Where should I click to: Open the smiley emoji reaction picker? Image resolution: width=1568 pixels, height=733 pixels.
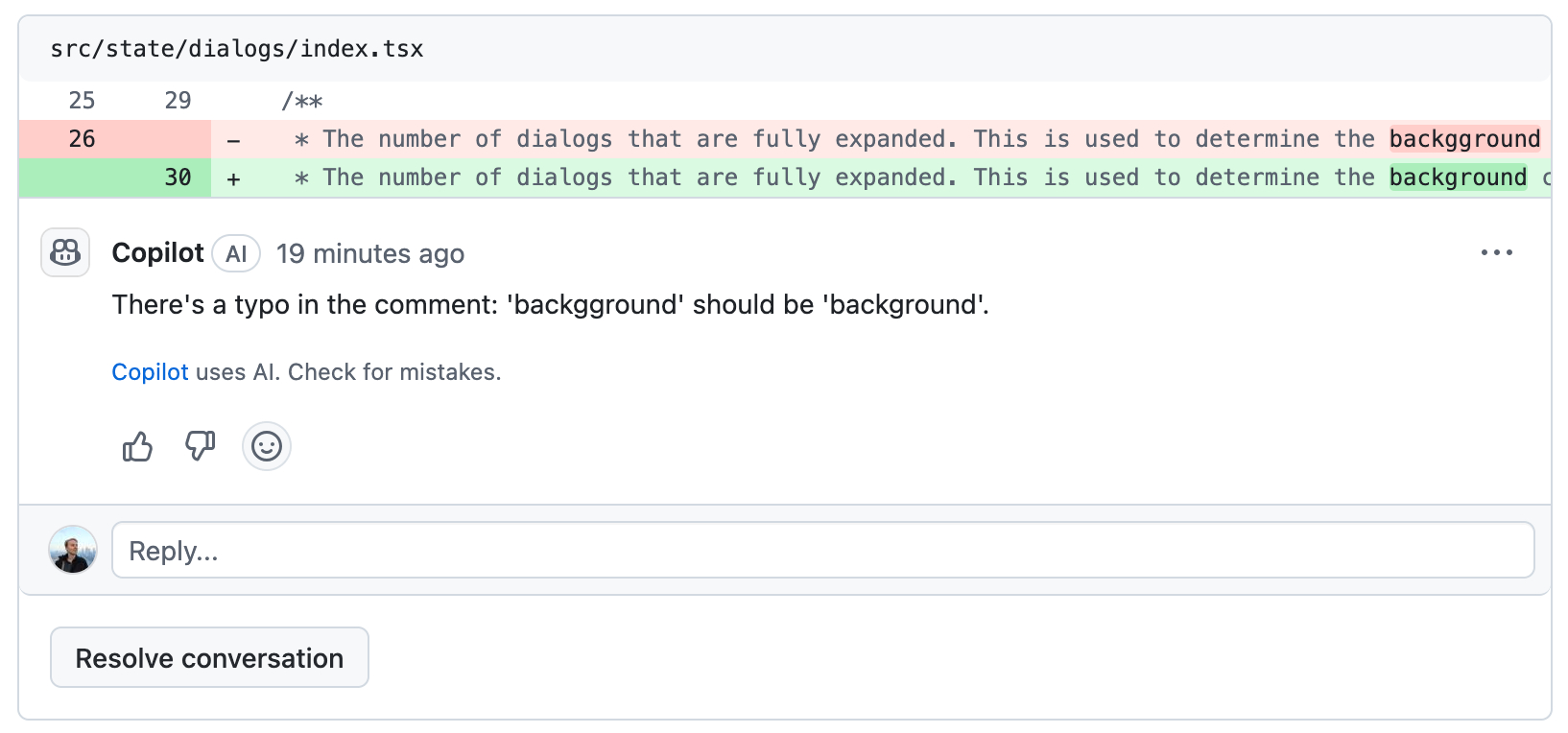(266, 446)
